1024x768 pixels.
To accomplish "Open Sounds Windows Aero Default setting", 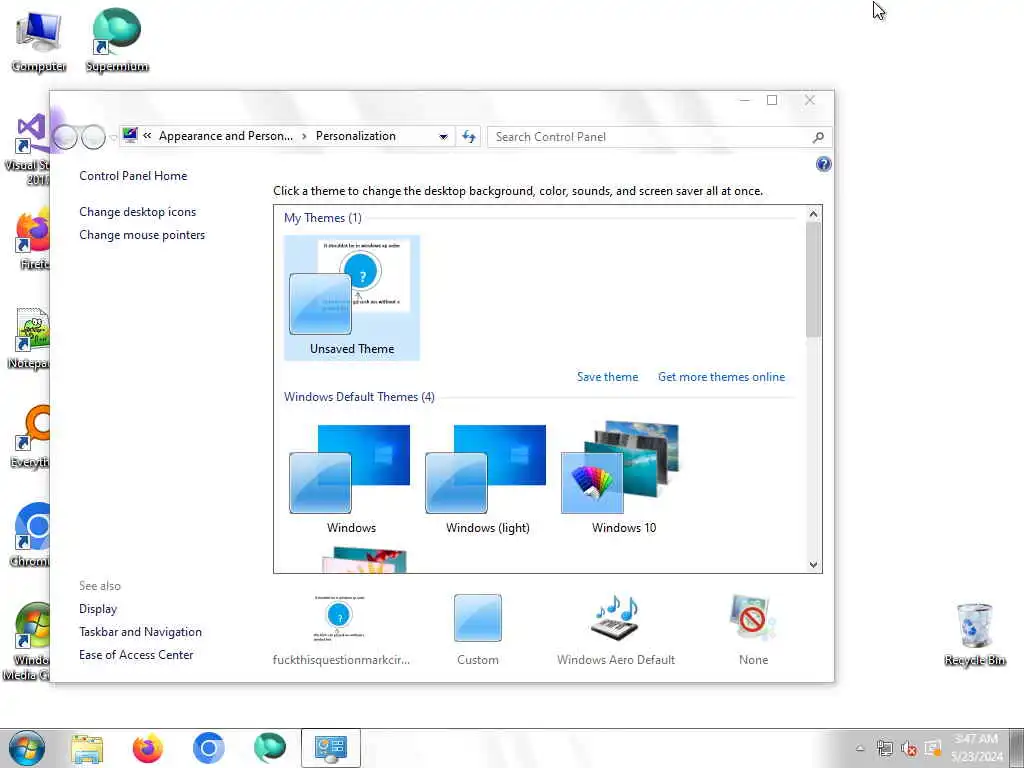I will tap(616, 630).
